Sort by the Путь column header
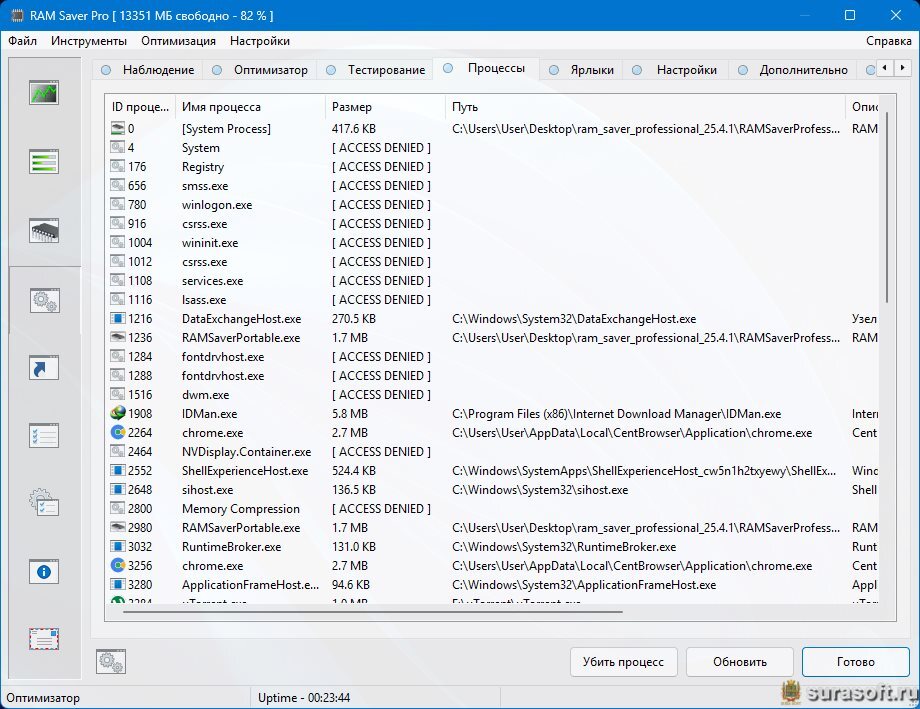Screen dimensions: 920x709 [x=645, y=107]
